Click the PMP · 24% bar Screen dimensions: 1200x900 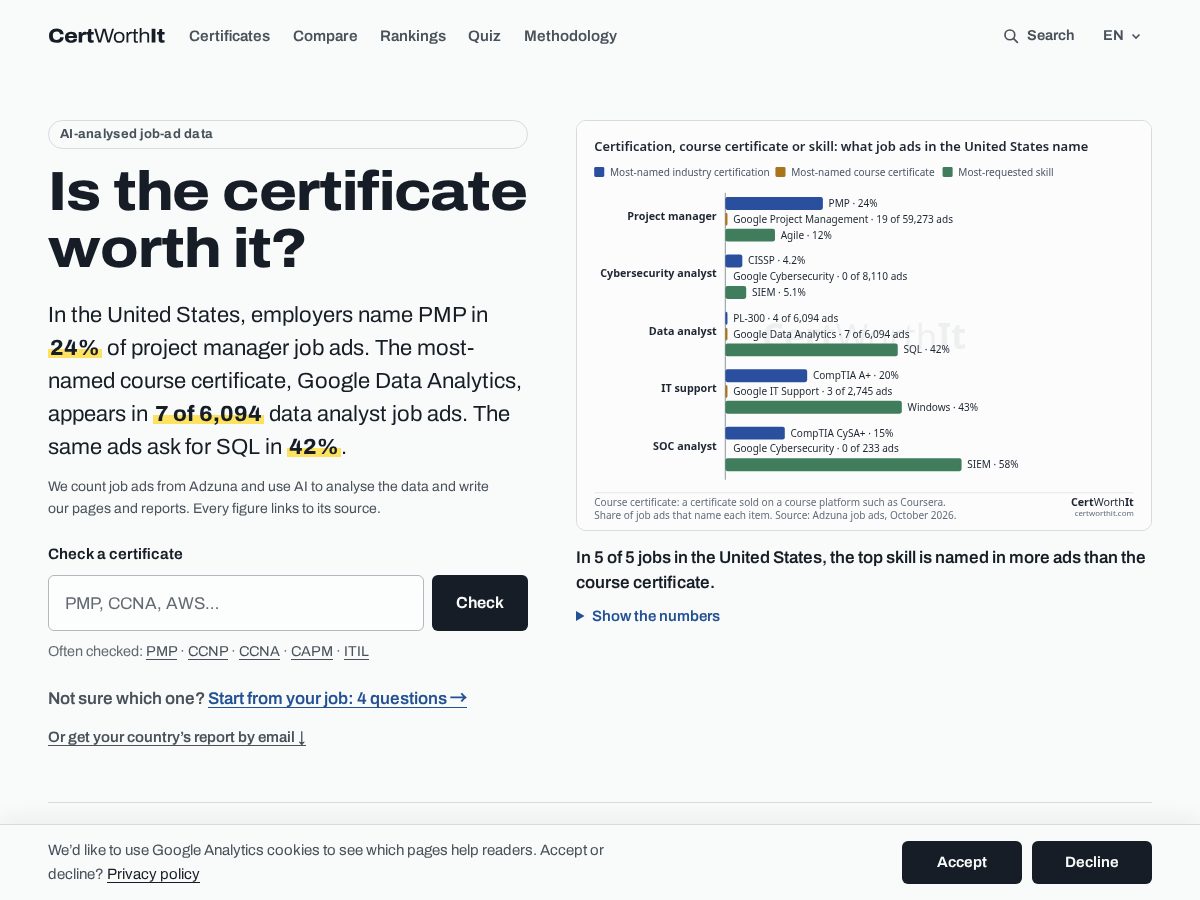coord(774,203)
